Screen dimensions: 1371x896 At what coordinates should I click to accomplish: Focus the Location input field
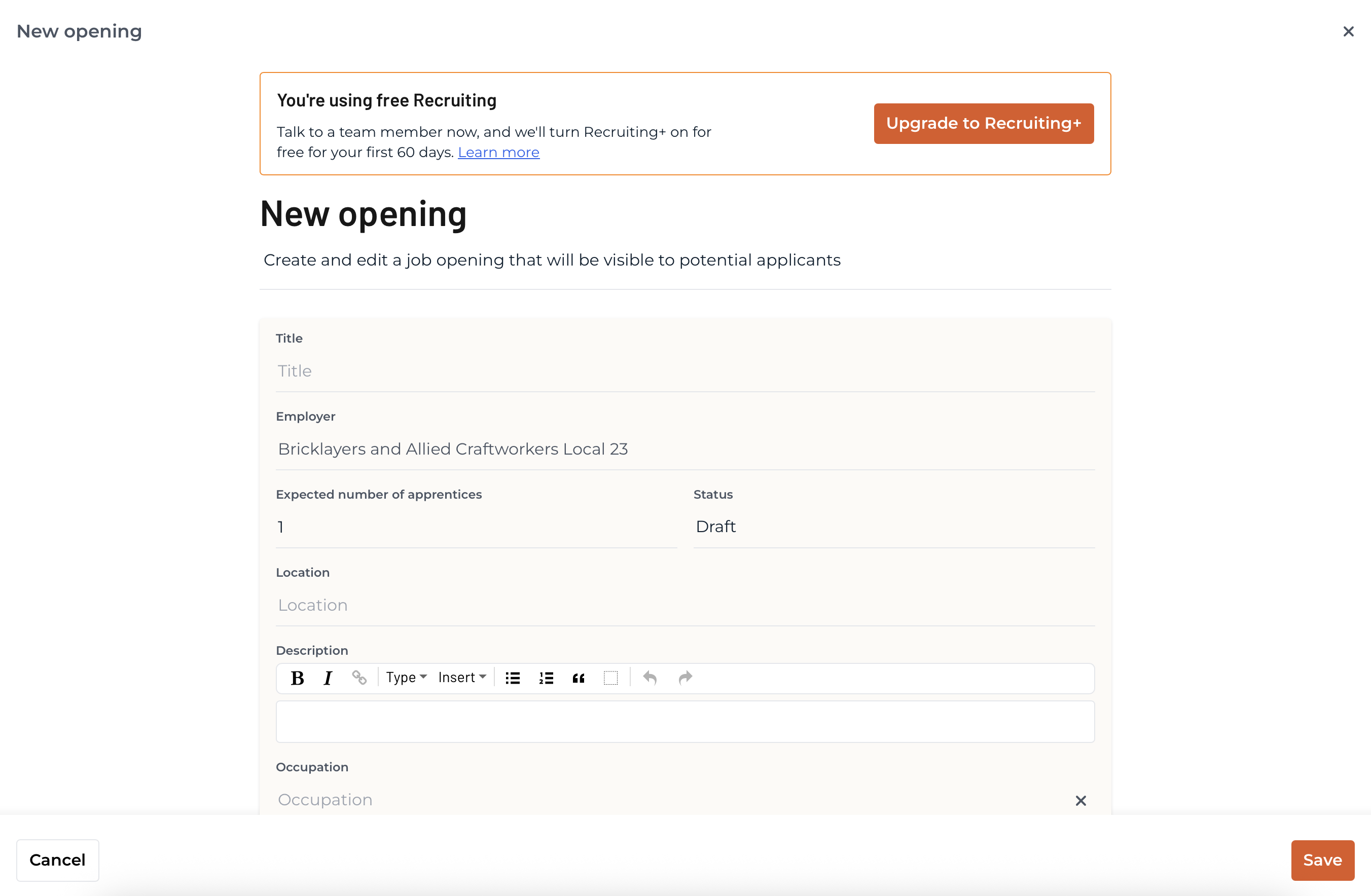pos(685,605)
